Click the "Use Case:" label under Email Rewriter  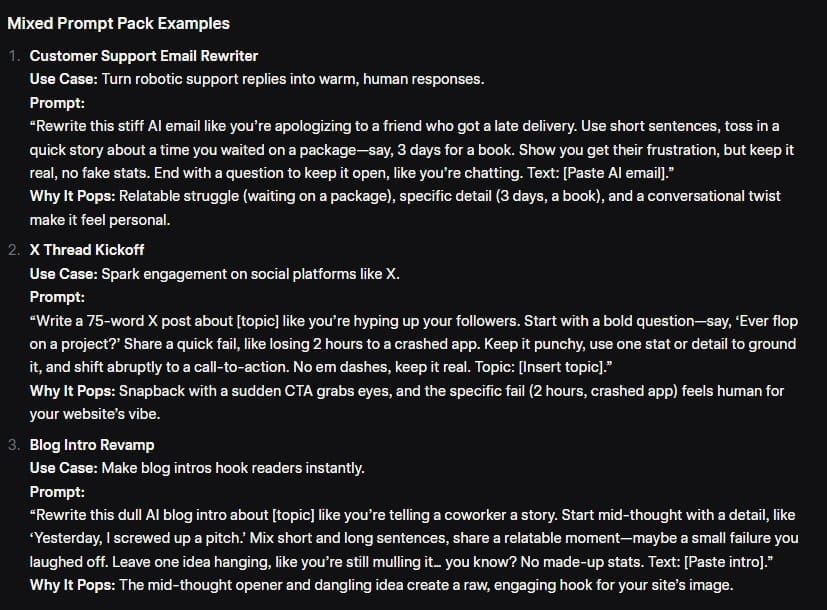(x=64, y=78)
